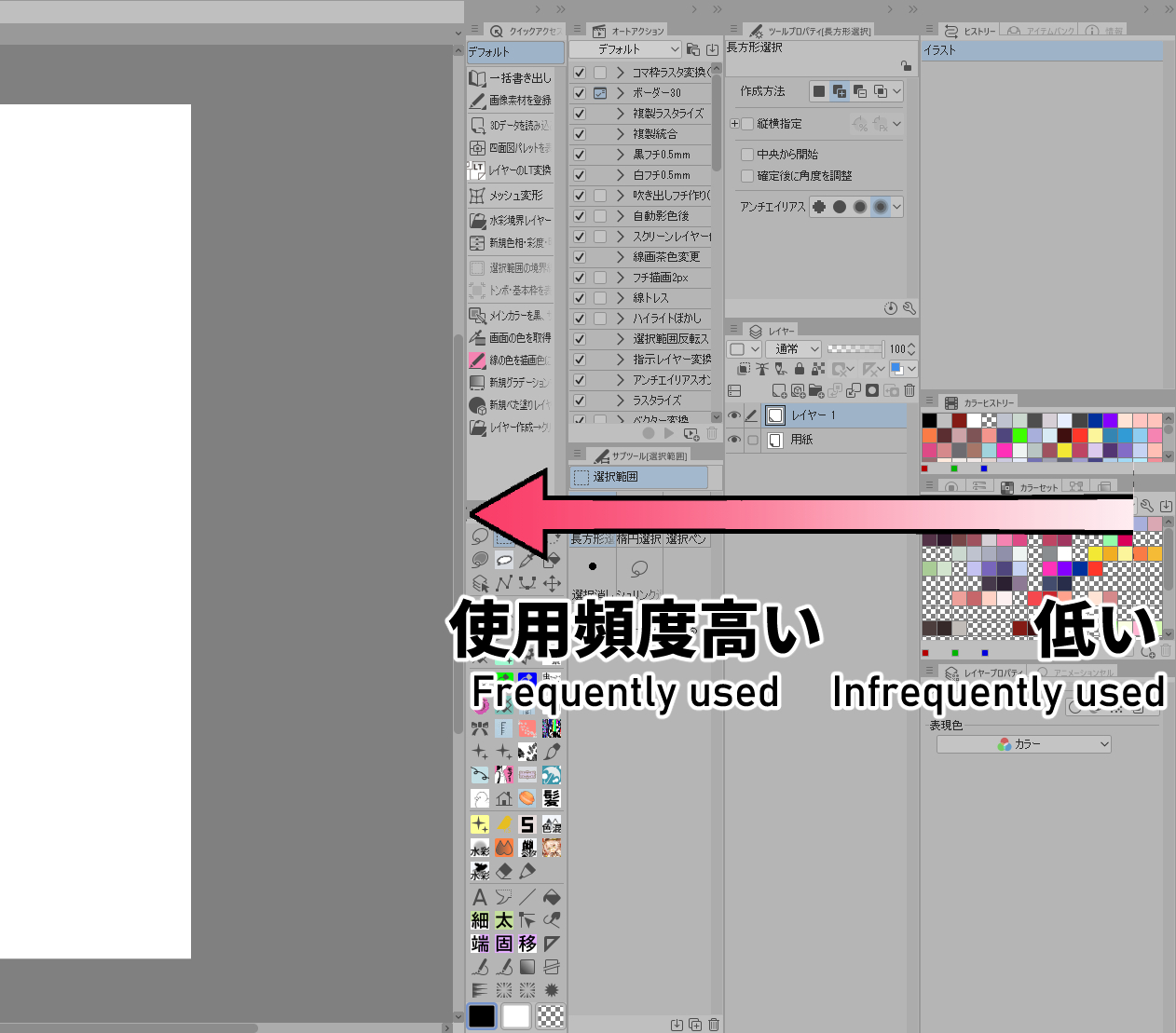The image size is (1176, 1033).
Task: Create a new raster layer
Action: 779,391
